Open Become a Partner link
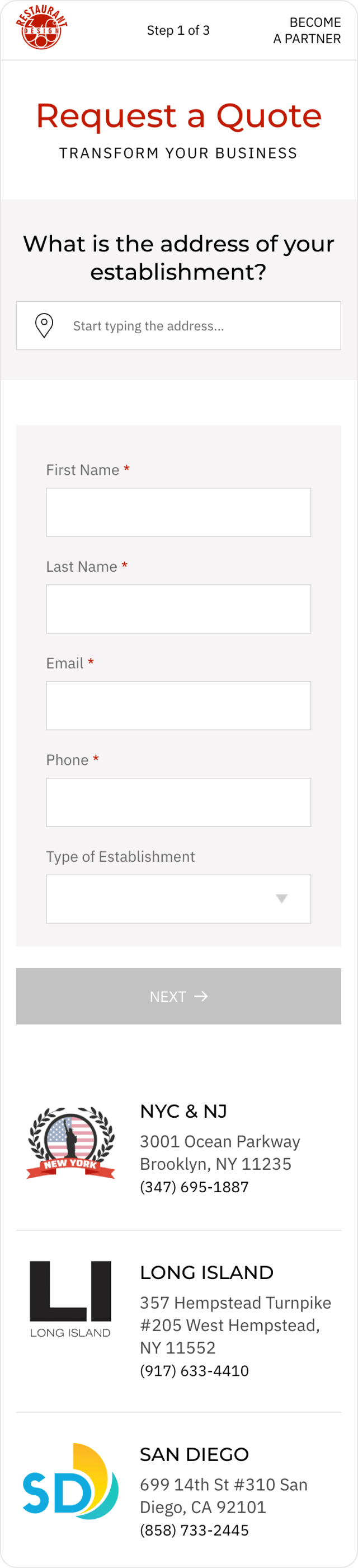 tap(307, 30)
